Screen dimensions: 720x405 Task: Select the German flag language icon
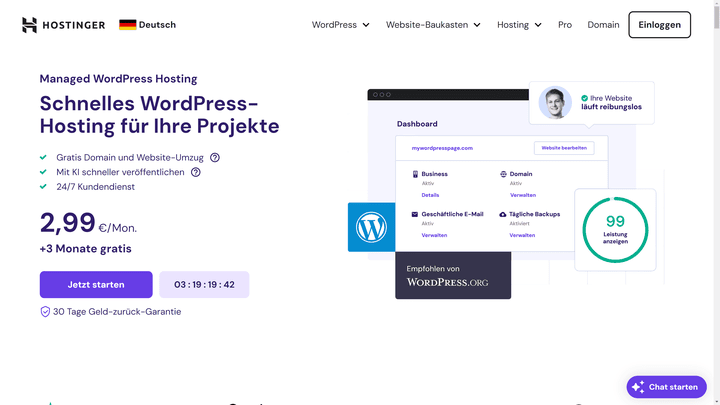coord(128,25)
